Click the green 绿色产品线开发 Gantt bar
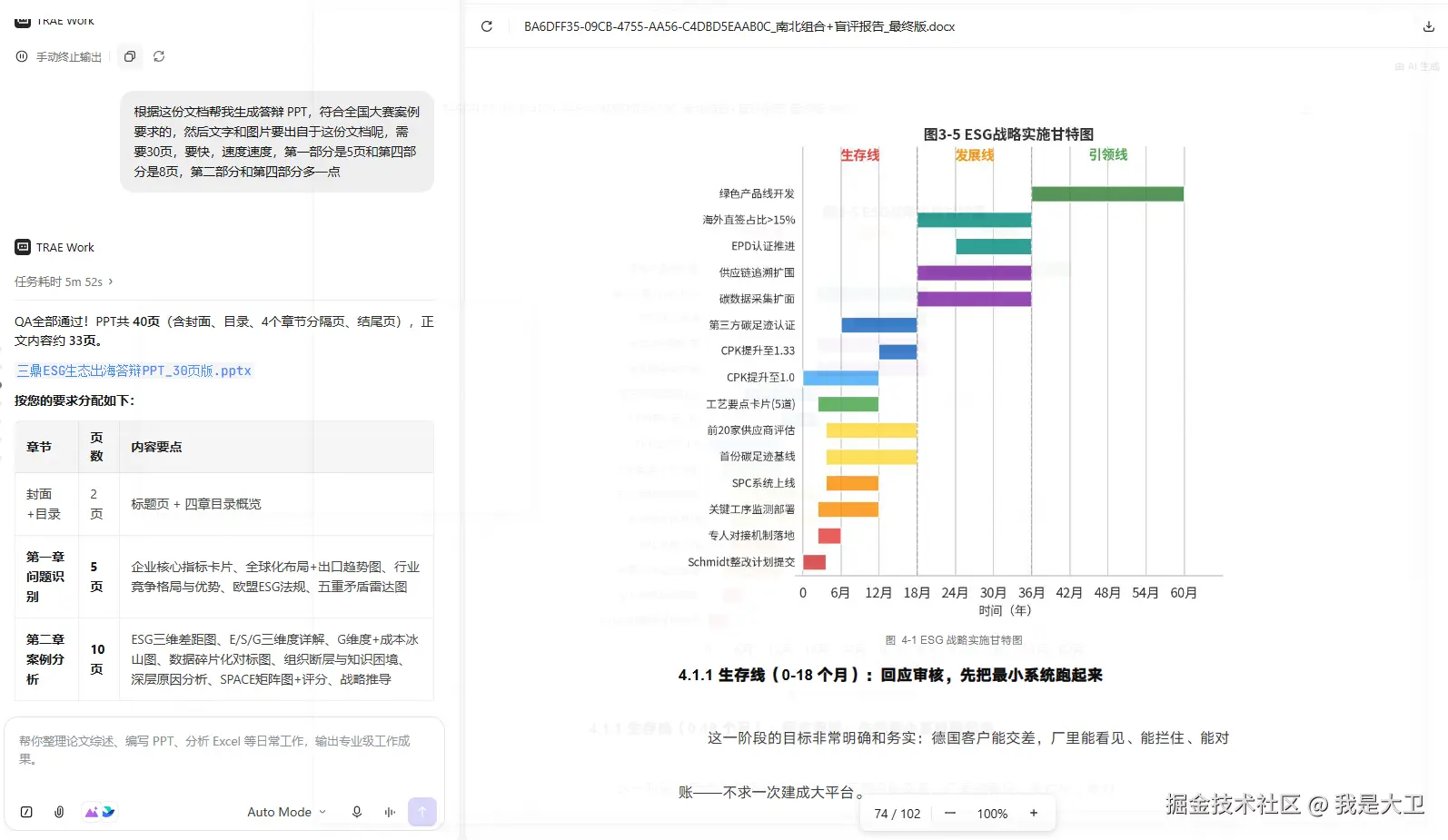The height and width of the screenshot is (840, 1448). 1107,193
